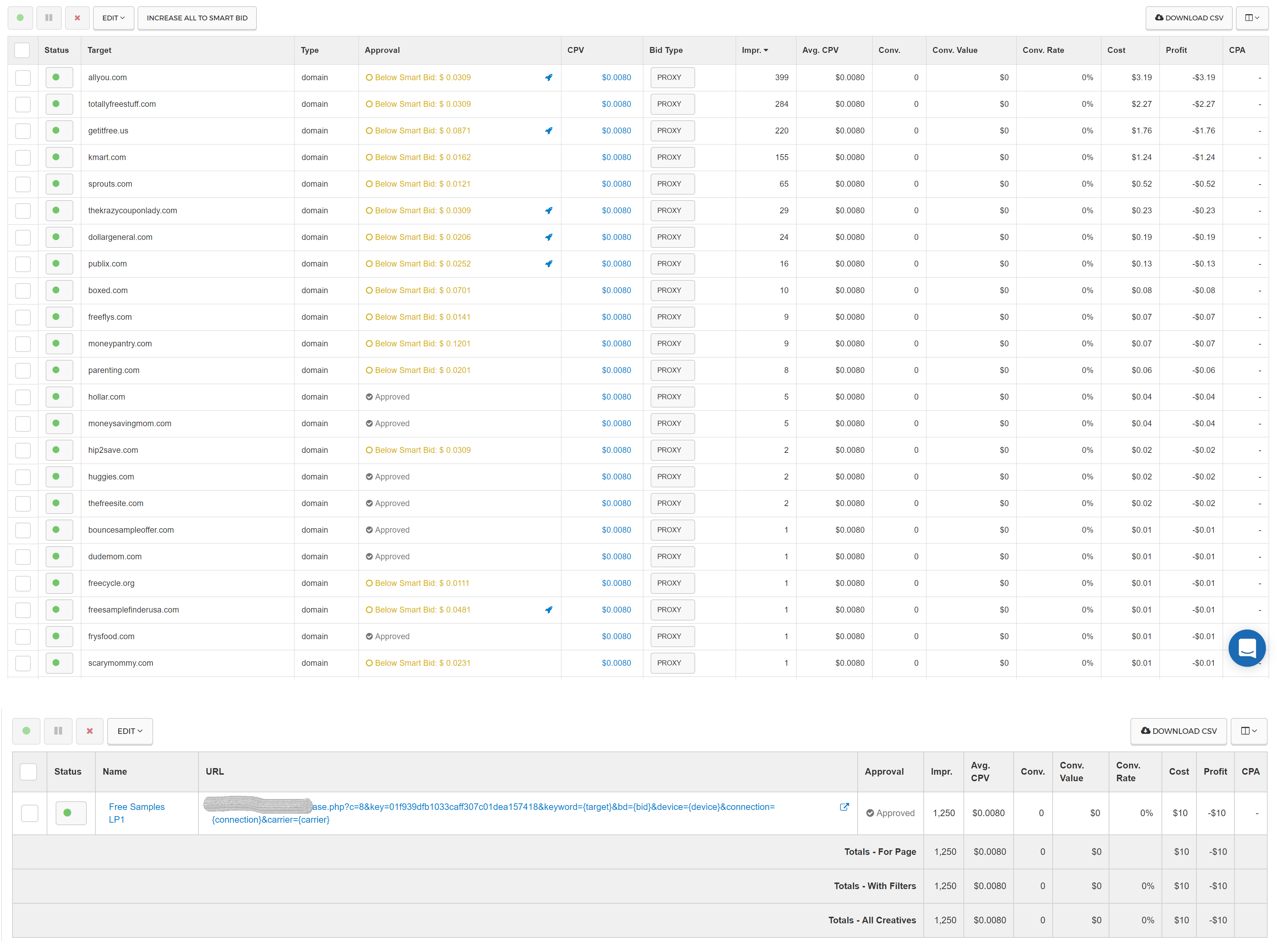The width and height of the screenshot is (1277, 952).
Task: Sort targets by the Cost column header
Action: point(1116,50)
